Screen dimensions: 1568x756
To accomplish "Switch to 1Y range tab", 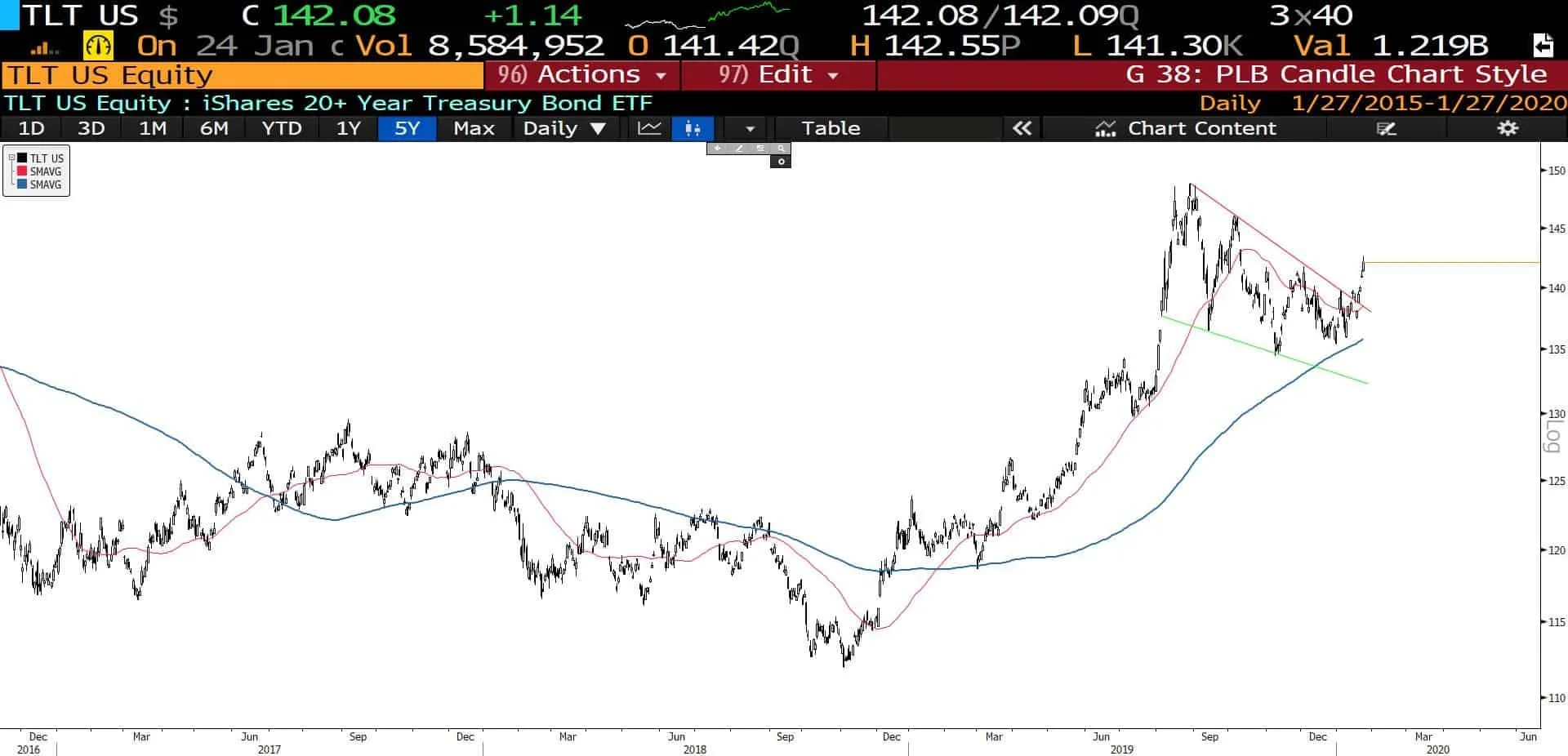I will tap(348, 128).
